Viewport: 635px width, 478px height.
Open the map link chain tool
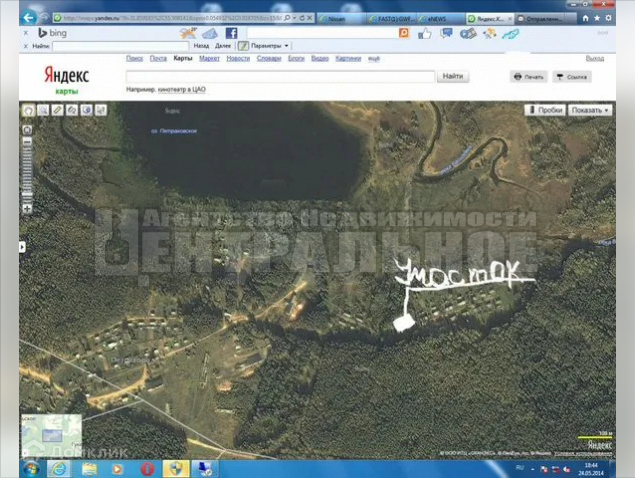tap(72, 110)
